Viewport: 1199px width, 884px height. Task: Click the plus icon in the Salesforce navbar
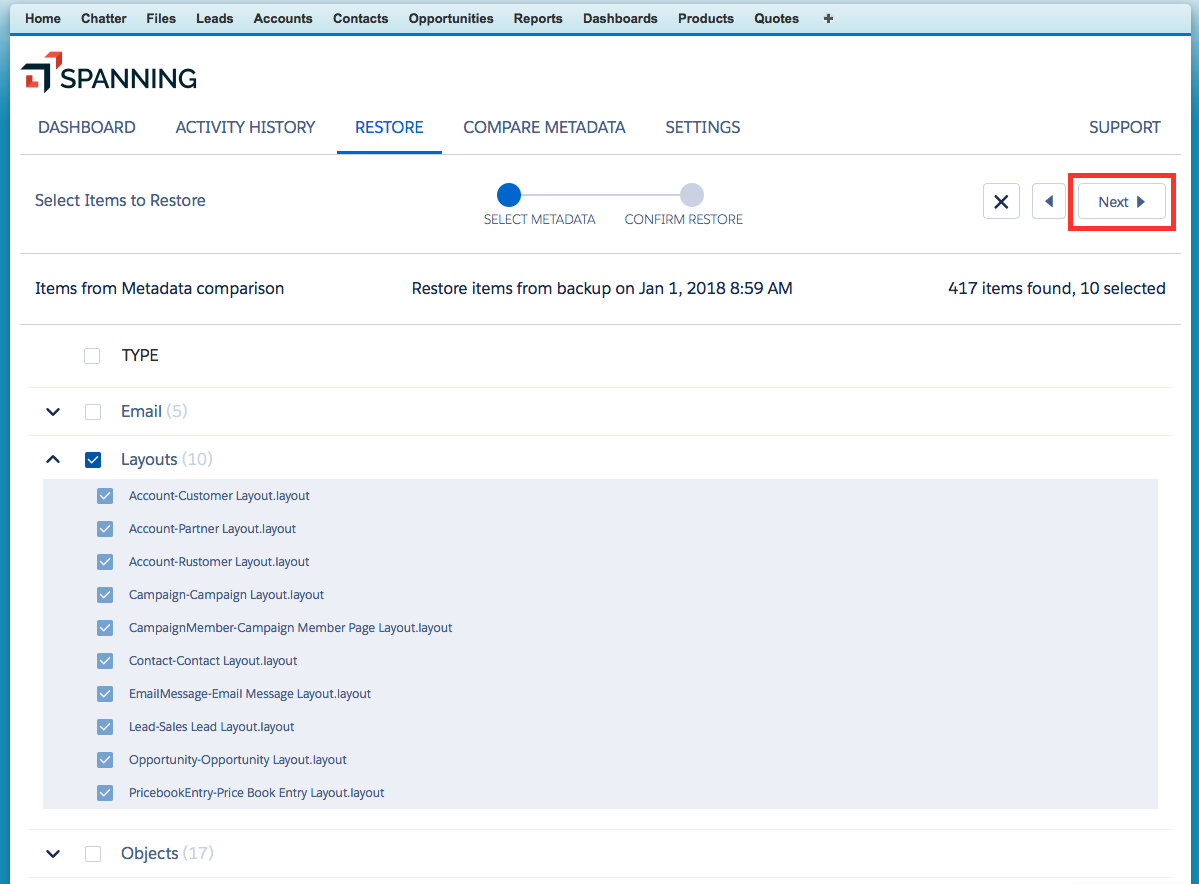(x=828, y=18)
